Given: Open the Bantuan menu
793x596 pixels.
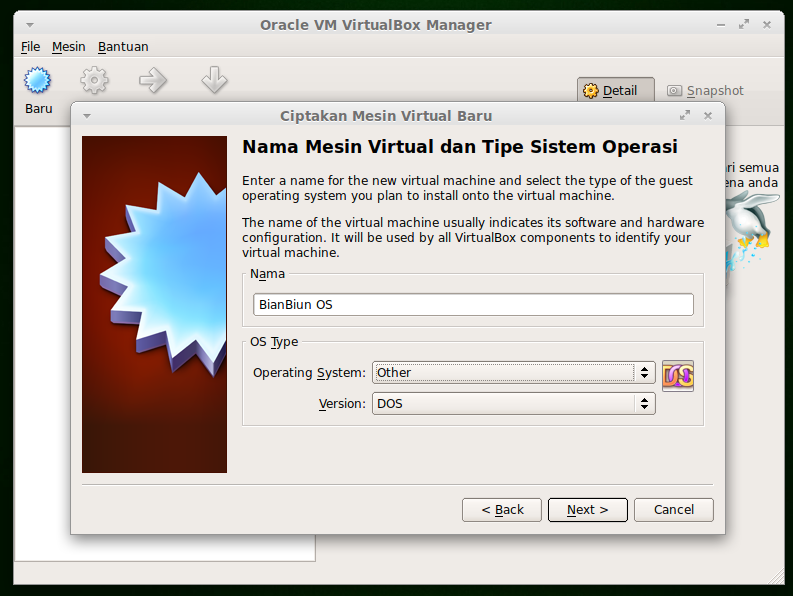Looking at the screenshot, I should pyautogui.click(x=123, y=47).
